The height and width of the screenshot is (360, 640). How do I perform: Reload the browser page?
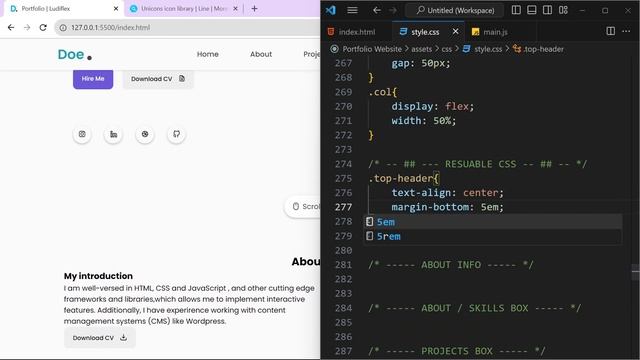[x=43, y=27]
